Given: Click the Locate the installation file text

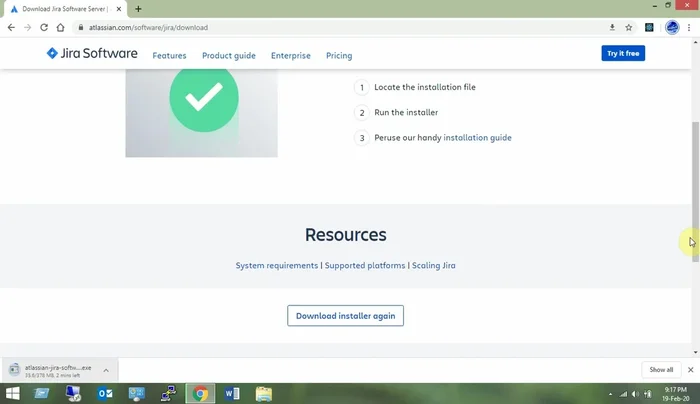Looking at the screenshot, I should [x=425, y=87].
